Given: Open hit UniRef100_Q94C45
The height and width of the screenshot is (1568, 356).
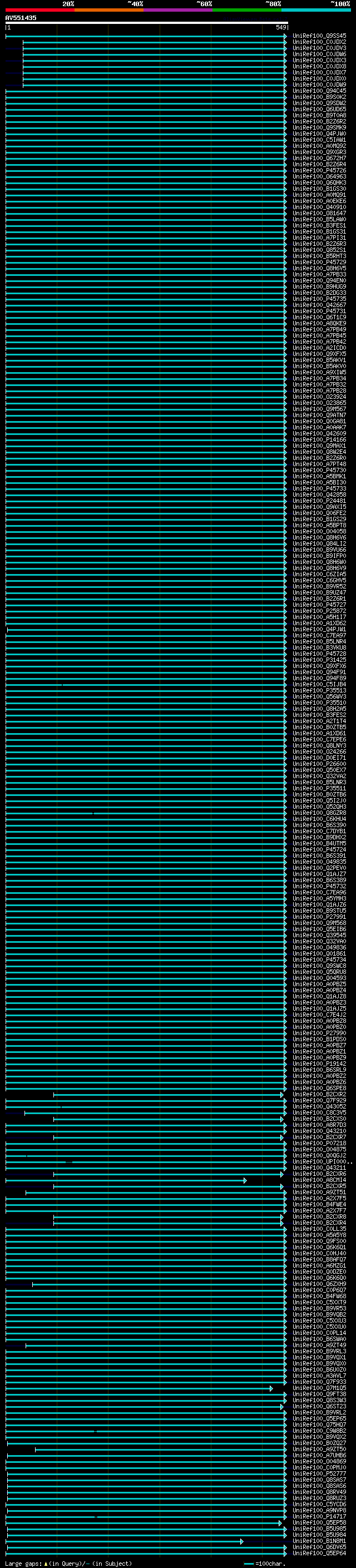Looking at the screenshot, I should [x=319, y=91].
